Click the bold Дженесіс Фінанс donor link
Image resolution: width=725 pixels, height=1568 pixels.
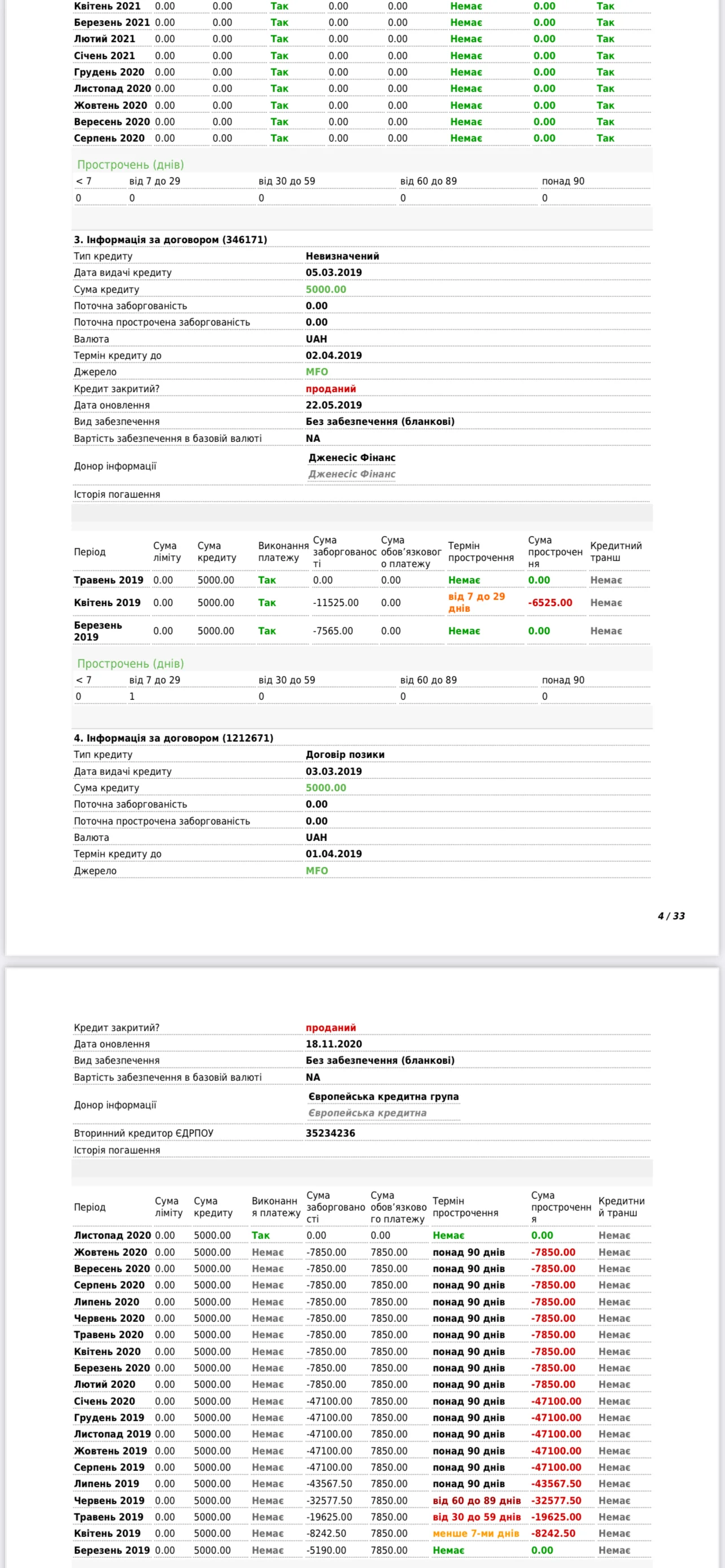pos(352,458)
